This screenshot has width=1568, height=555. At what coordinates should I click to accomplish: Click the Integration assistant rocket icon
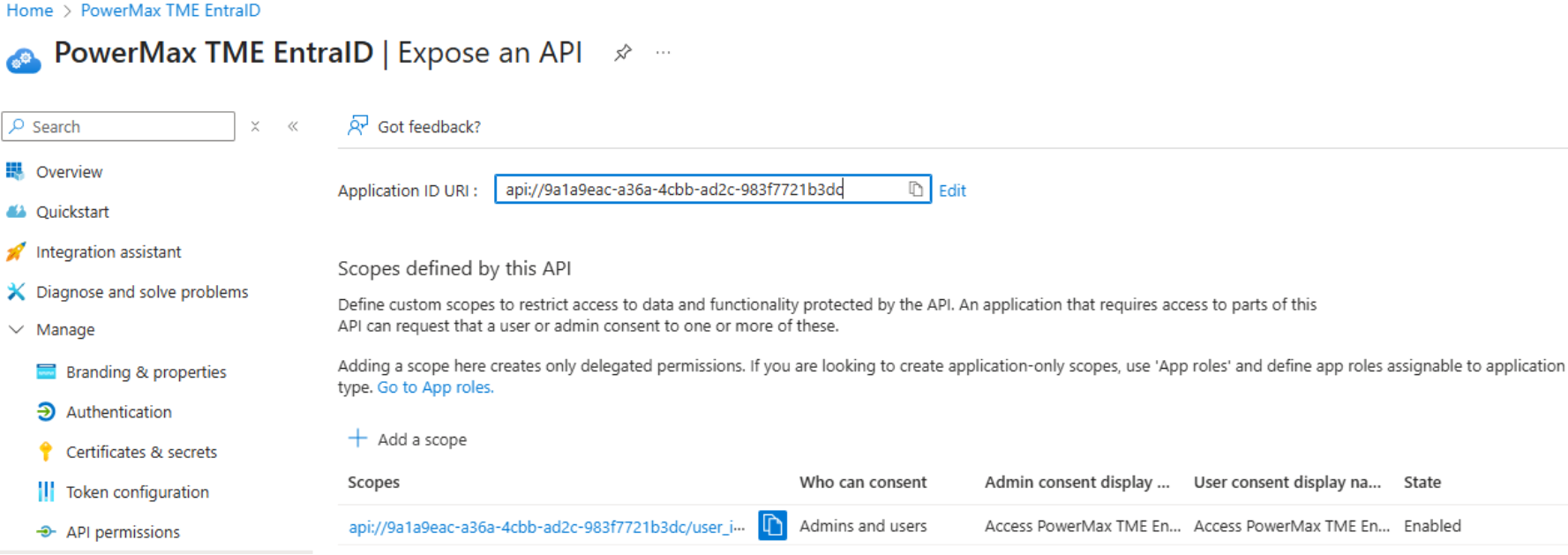click(16, 252)
